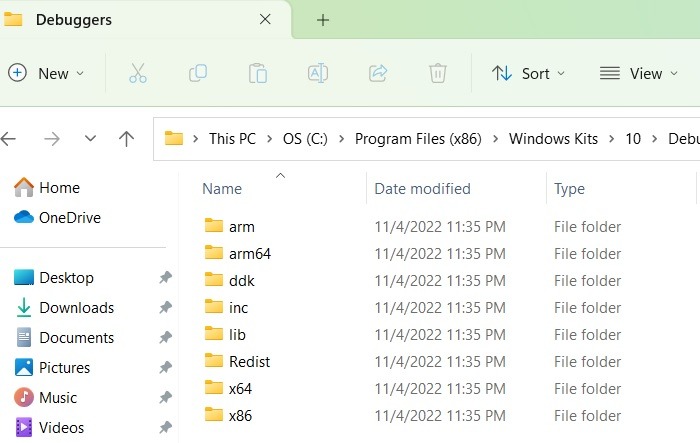
Task: Select the Debuggers tab
Action: 145,20
